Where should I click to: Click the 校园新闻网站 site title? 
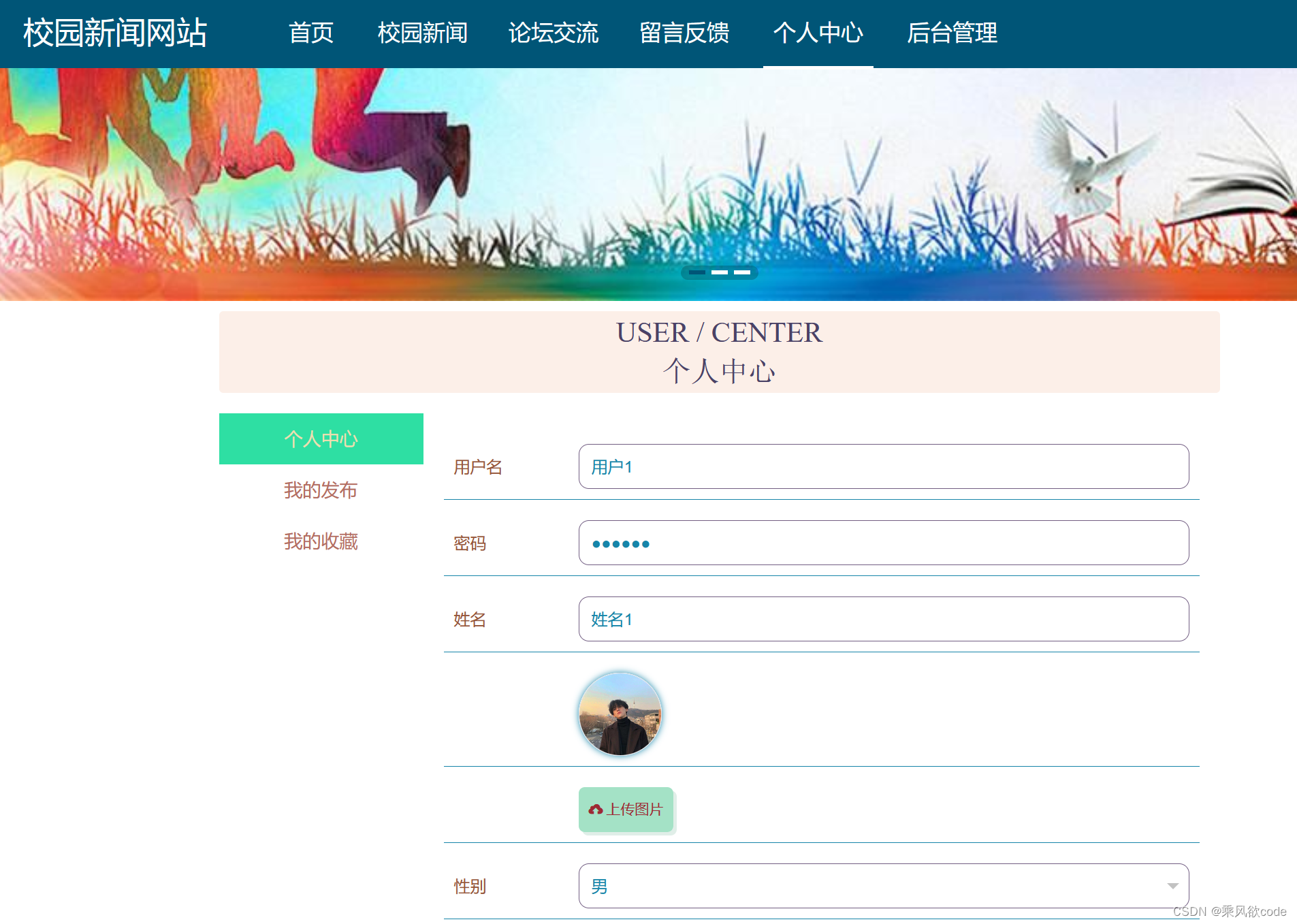click(x=114, y=33)
